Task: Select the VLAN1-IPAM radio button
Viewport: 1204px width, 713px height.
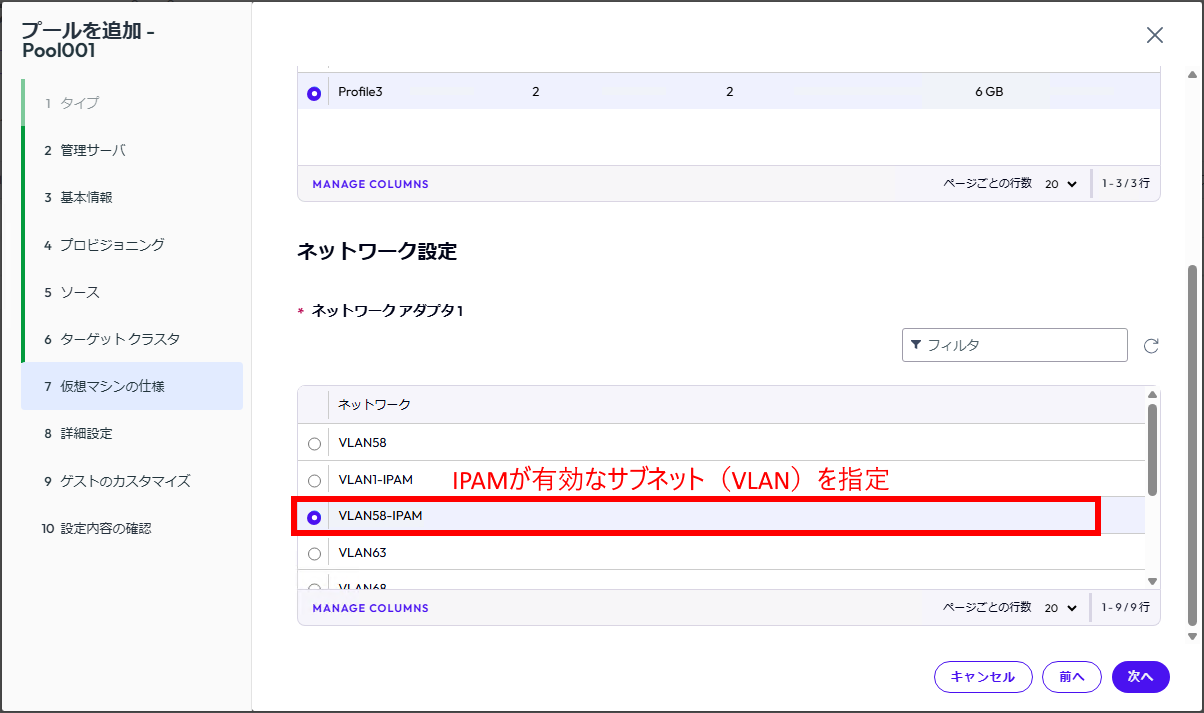Action: click(x=315, y=480)
